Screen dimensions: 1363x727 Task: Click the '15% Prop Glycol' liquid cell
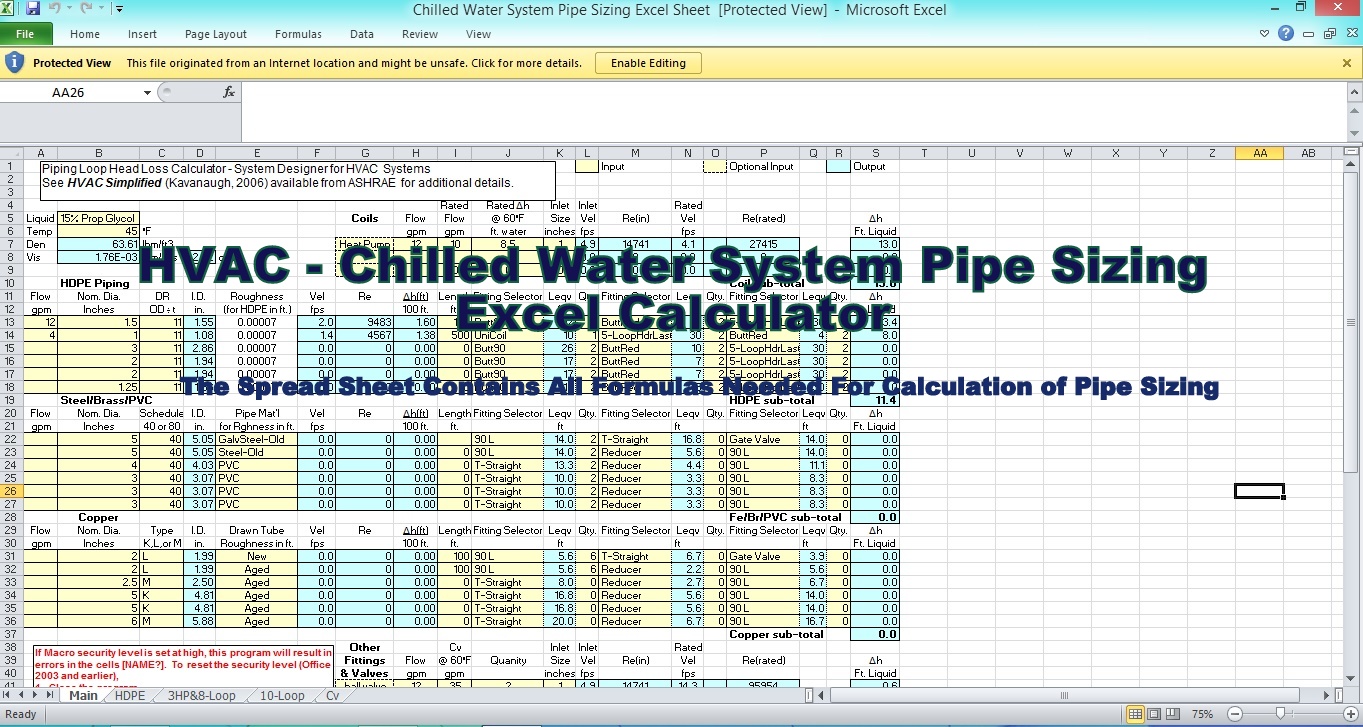click(98, 218)
